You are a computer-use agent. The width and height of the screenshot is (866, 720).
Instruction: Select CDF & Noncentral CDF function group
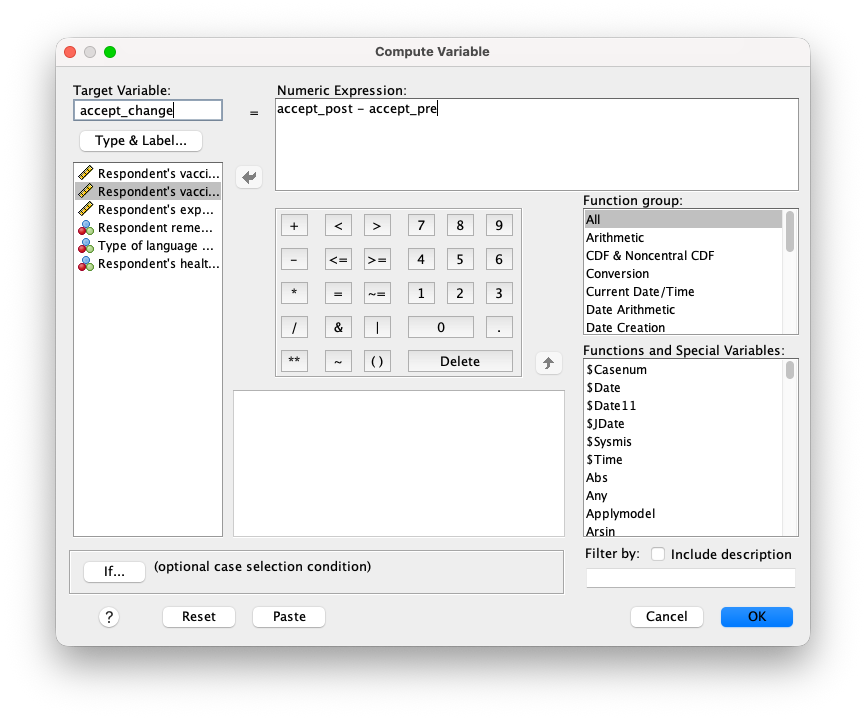pos(683,256)
